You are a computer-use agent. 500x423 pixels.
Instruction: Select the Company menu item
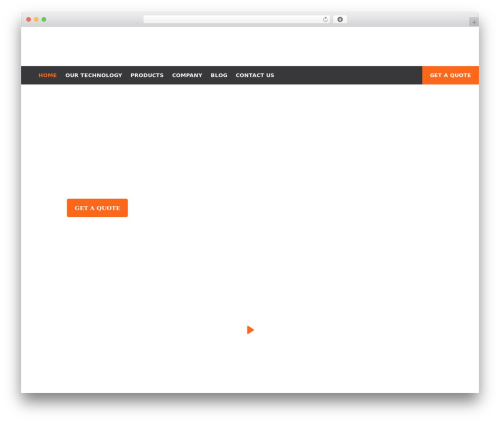click(x=187, y=75)
